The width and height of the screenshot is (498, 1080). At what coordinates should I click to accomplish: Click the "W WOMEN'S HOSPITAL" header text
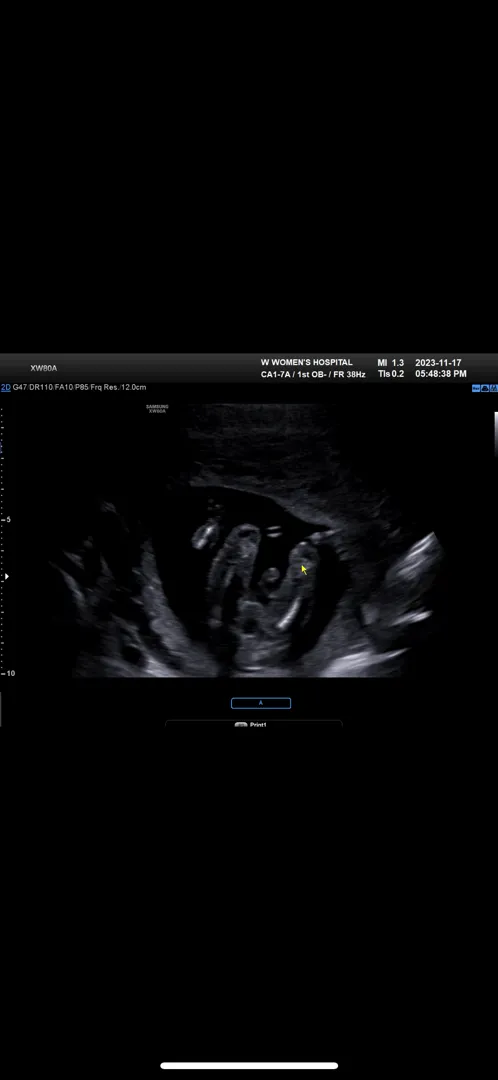point(307,362)
